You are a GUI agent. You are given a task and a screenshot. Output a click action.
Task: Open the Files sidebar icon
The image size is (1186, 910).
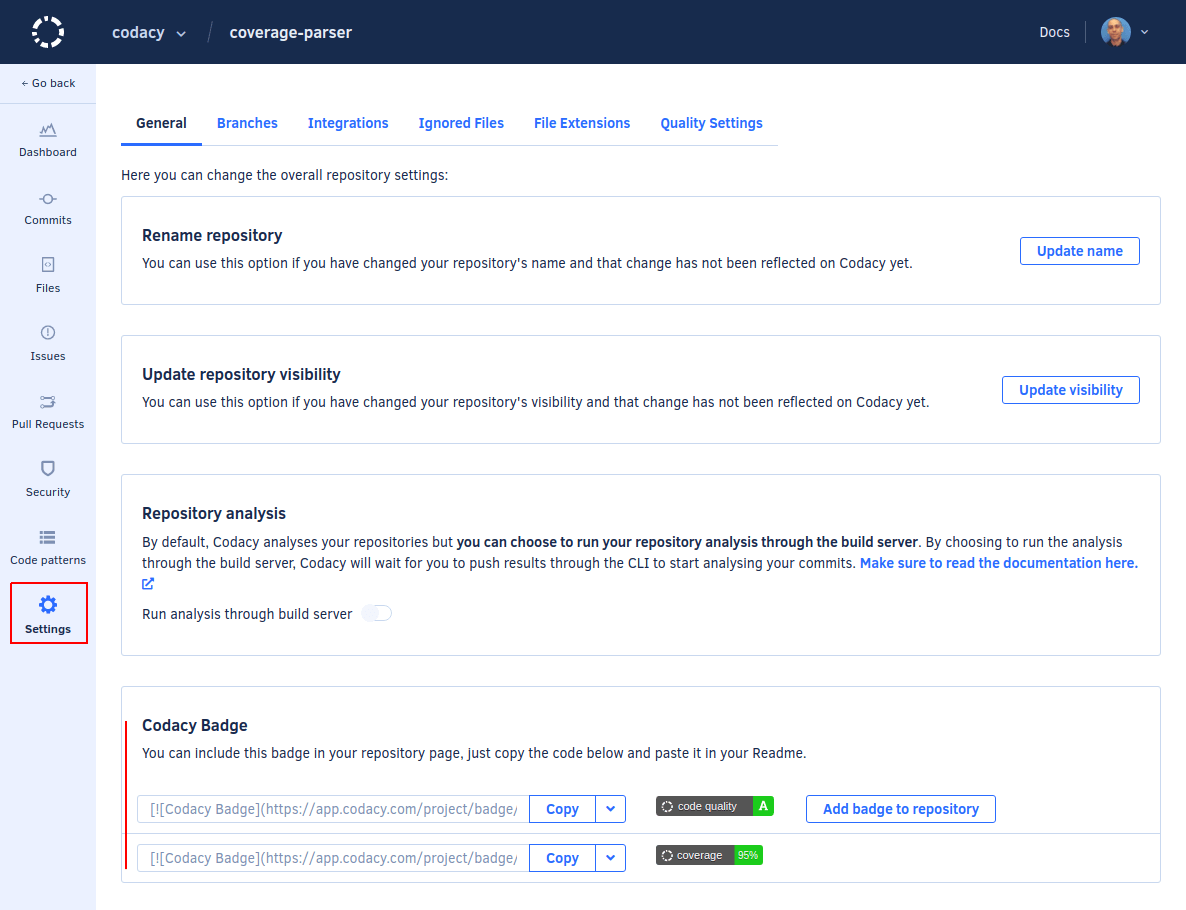point(48,265)
